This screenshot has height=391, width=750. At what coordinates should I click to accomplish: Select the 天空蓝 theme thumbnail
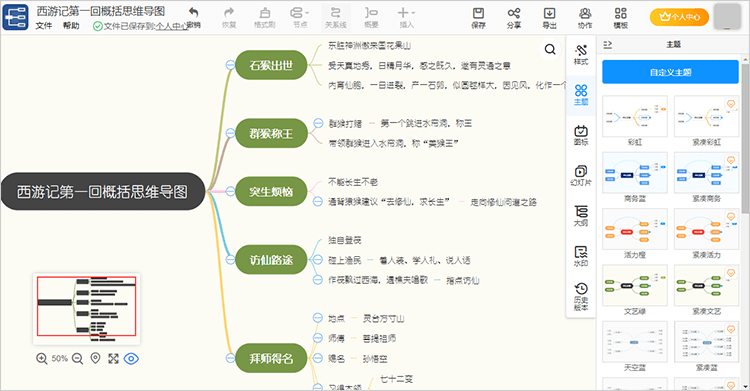635,342
